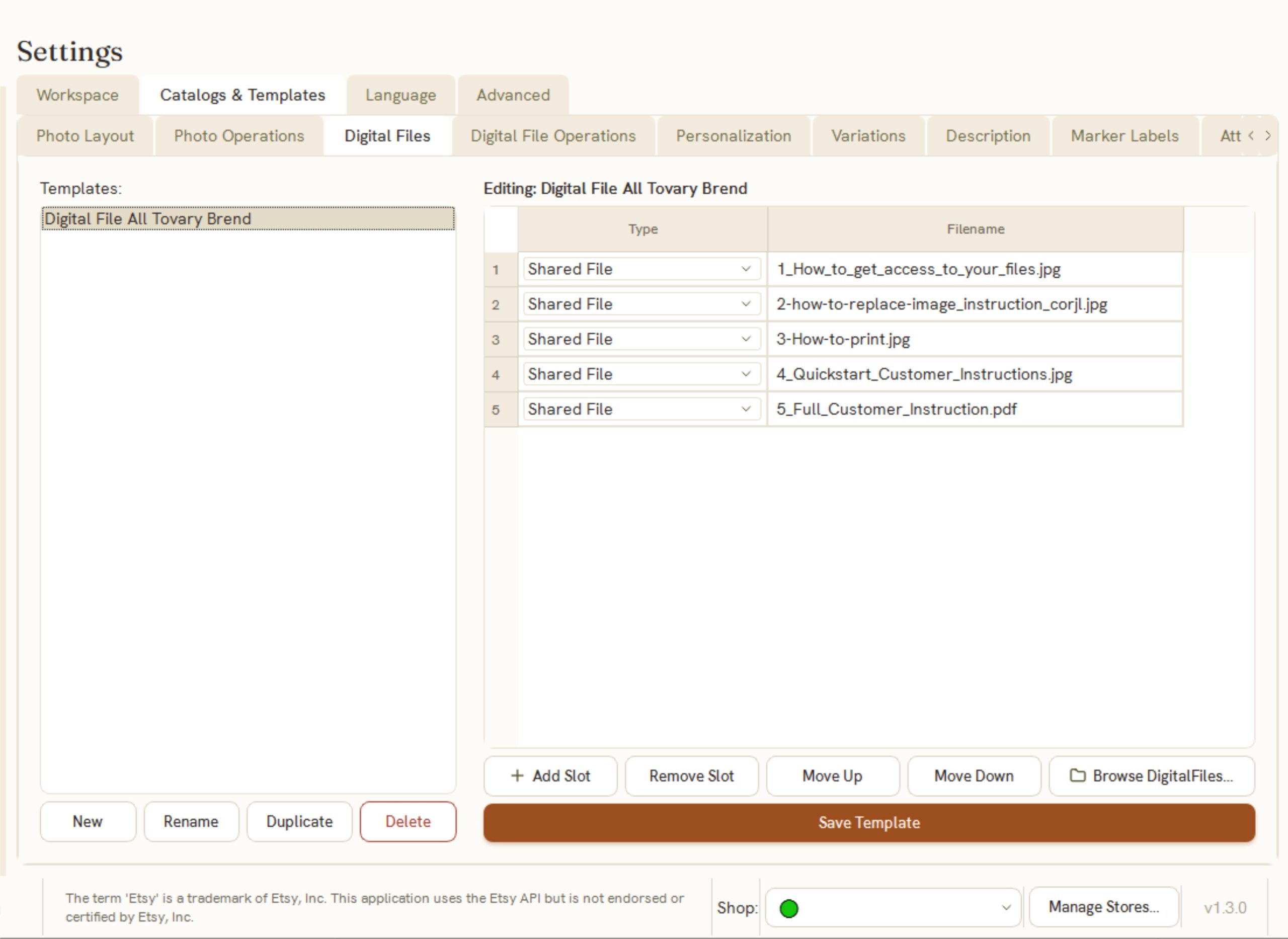
Task: Click the tab scroll left arrow
Action: (x=1250, y=136)
